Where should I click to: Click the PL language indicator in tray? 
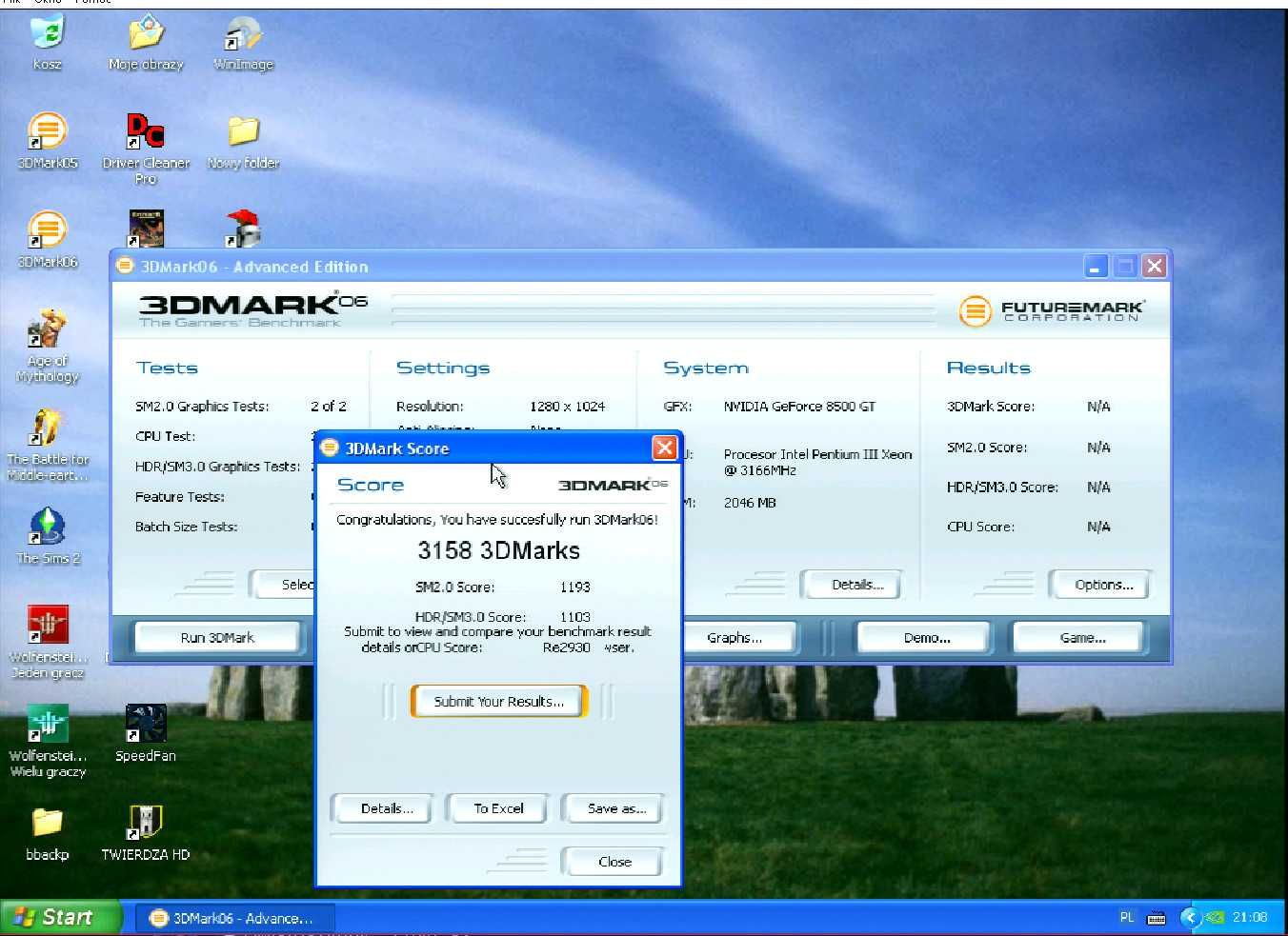(x=1127, y=917)
